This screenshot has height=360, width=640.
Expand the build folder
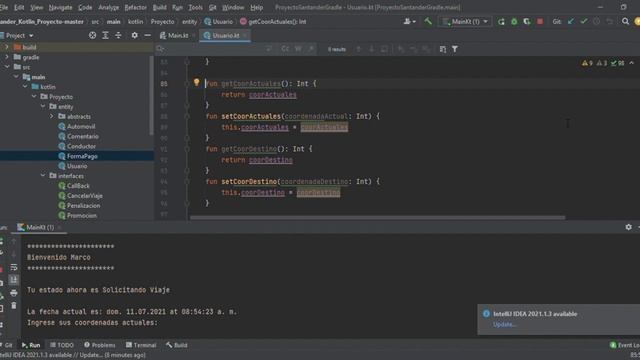coord(7,47)
